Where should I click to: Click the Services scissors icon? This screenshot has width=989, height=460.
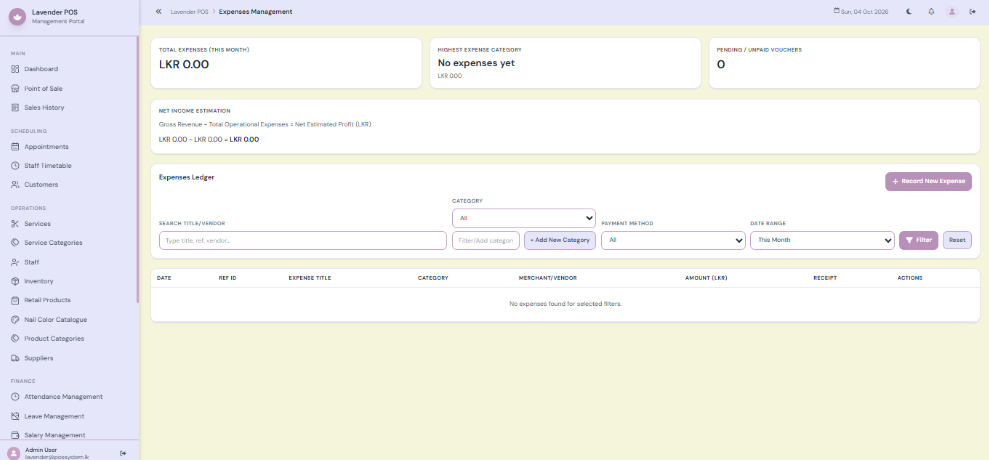[15, 223]
